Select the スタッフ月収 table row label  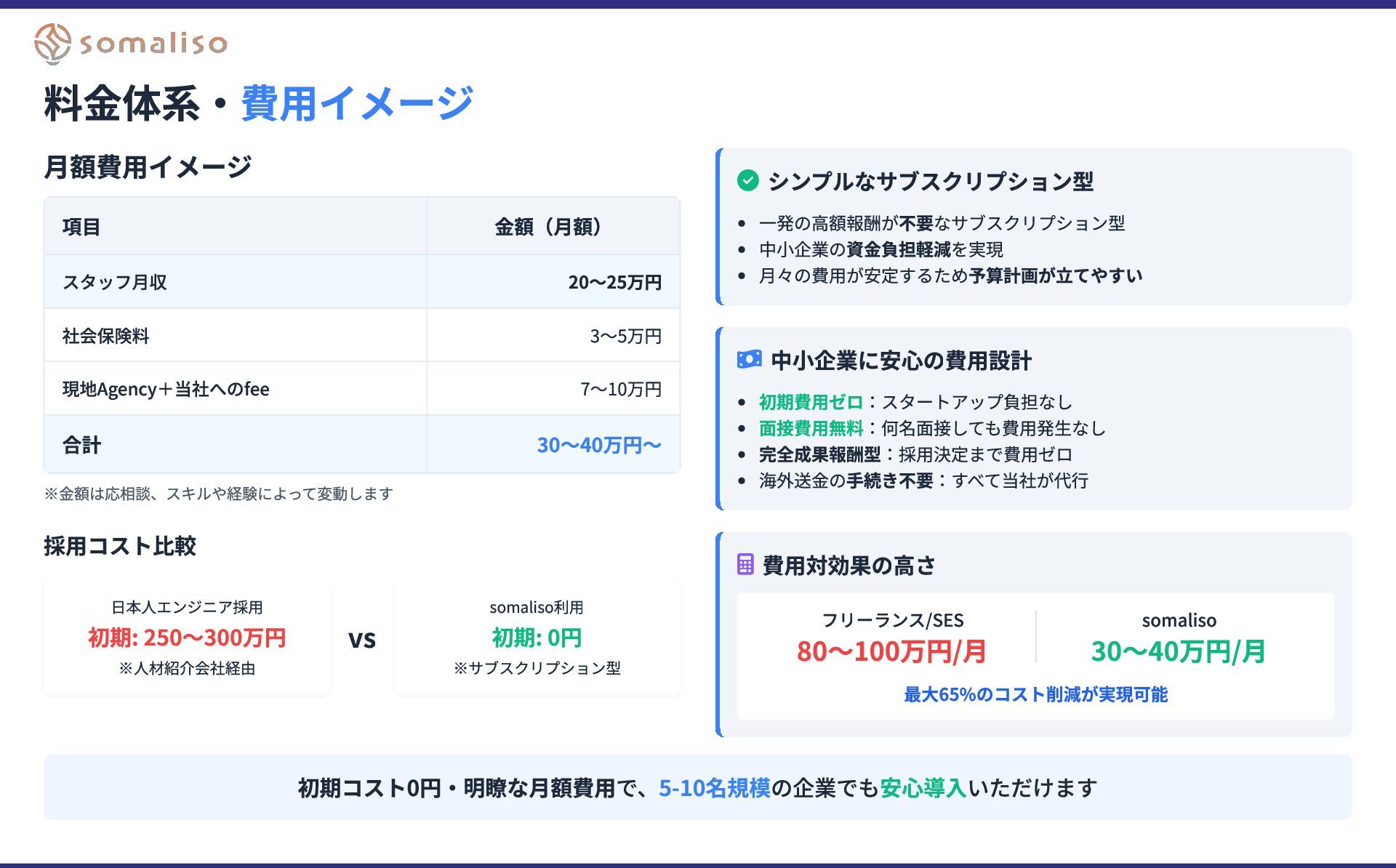(114, 282)
